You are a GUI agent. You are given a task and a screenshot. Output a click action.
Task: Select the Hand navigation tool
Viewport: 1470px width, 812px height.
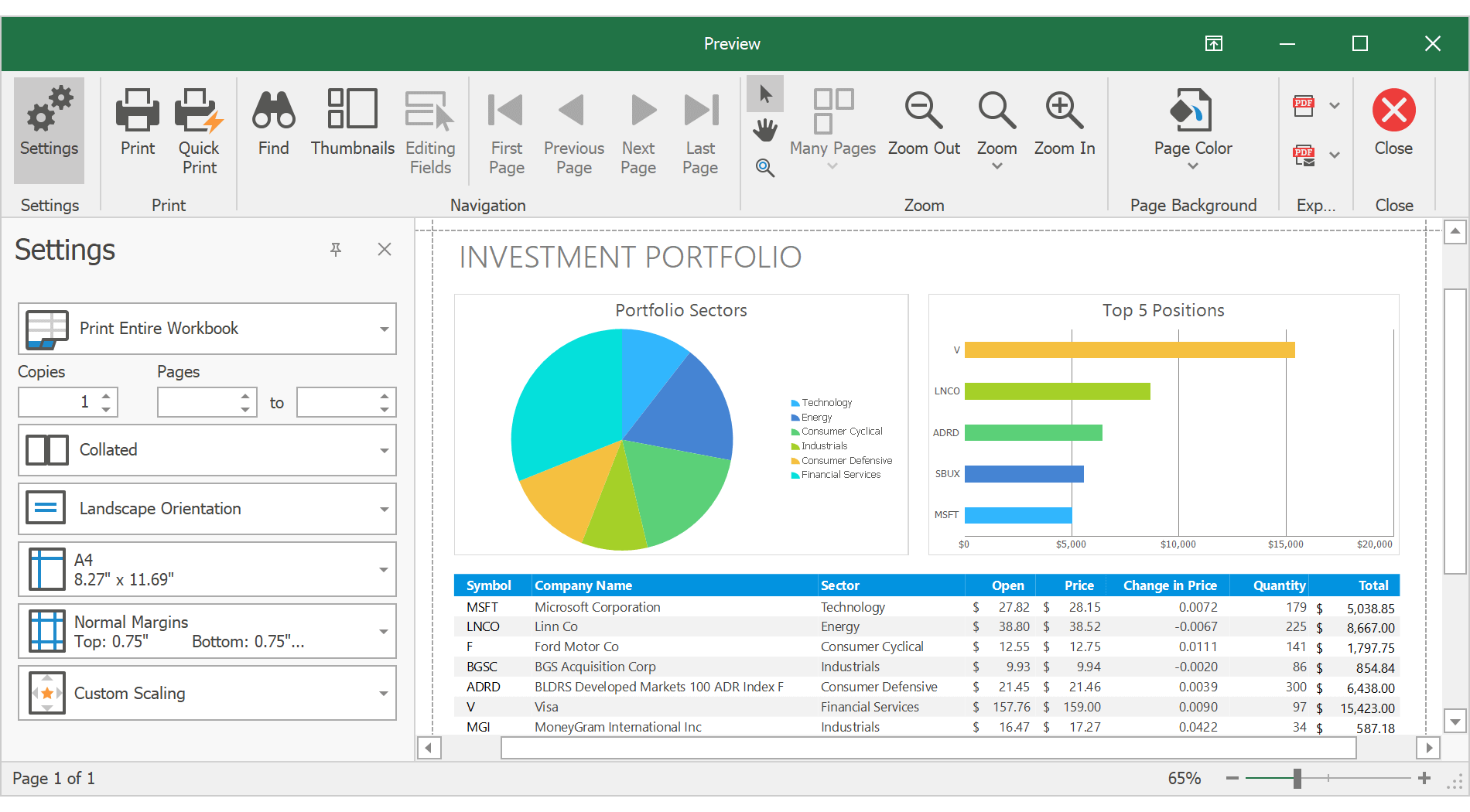click(x=764, y=130)
